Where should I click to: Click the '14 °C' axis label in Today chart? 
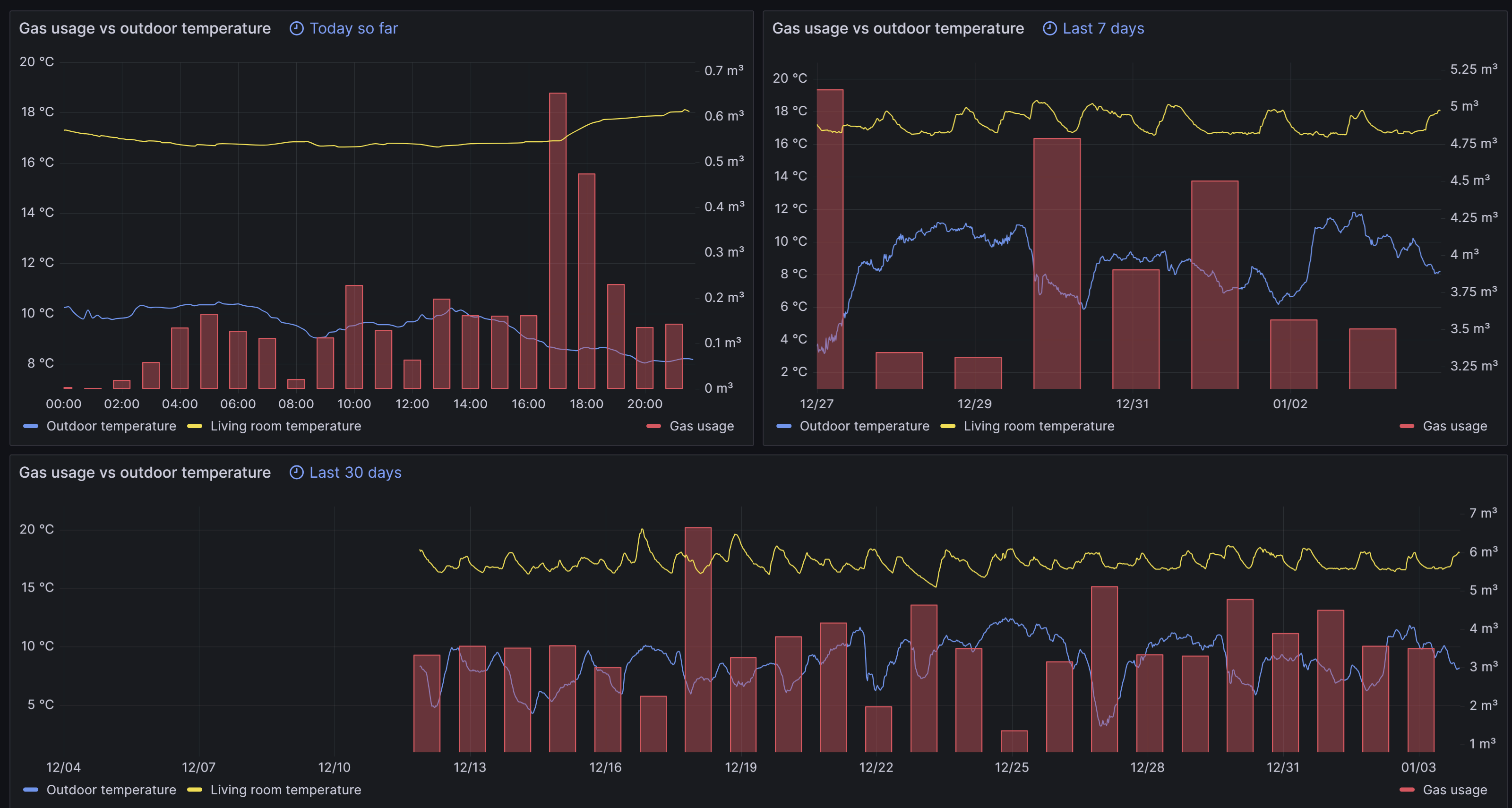click(x=37, y=213)
